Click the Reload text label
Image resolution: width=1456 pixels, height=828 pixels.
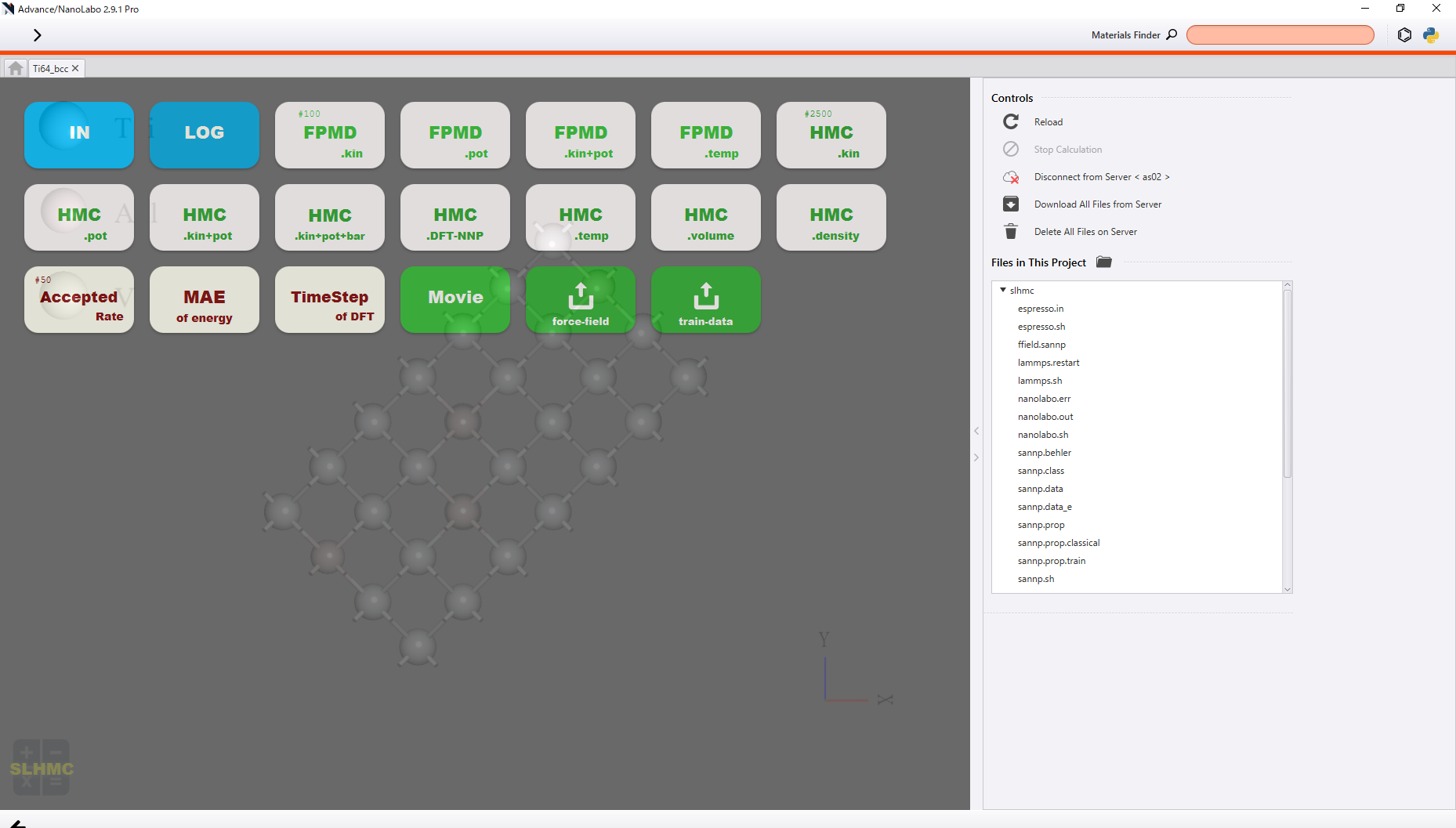click(1049, 122)
